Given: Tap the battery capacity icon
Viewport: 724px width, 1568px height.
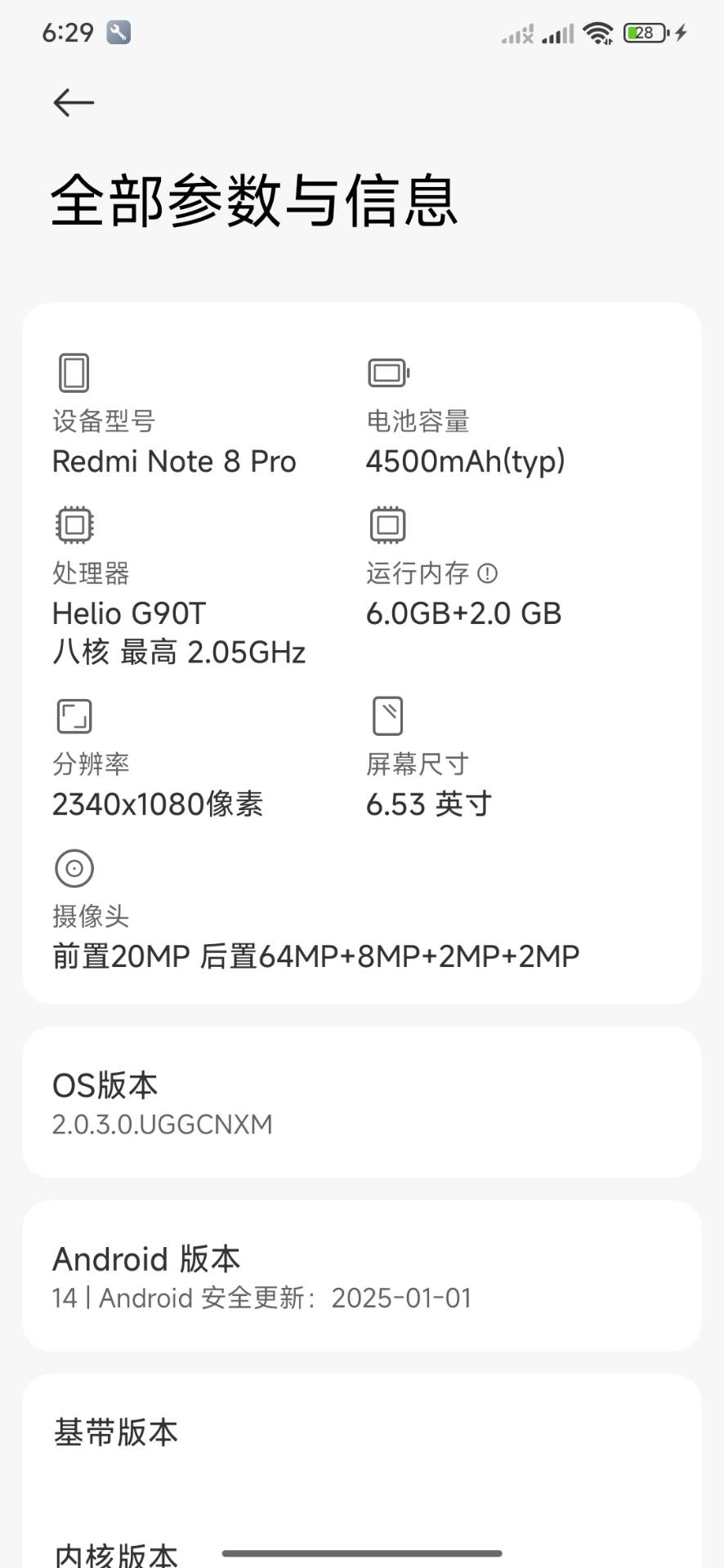Looking at the screenshot, I should tap(388, 373).
